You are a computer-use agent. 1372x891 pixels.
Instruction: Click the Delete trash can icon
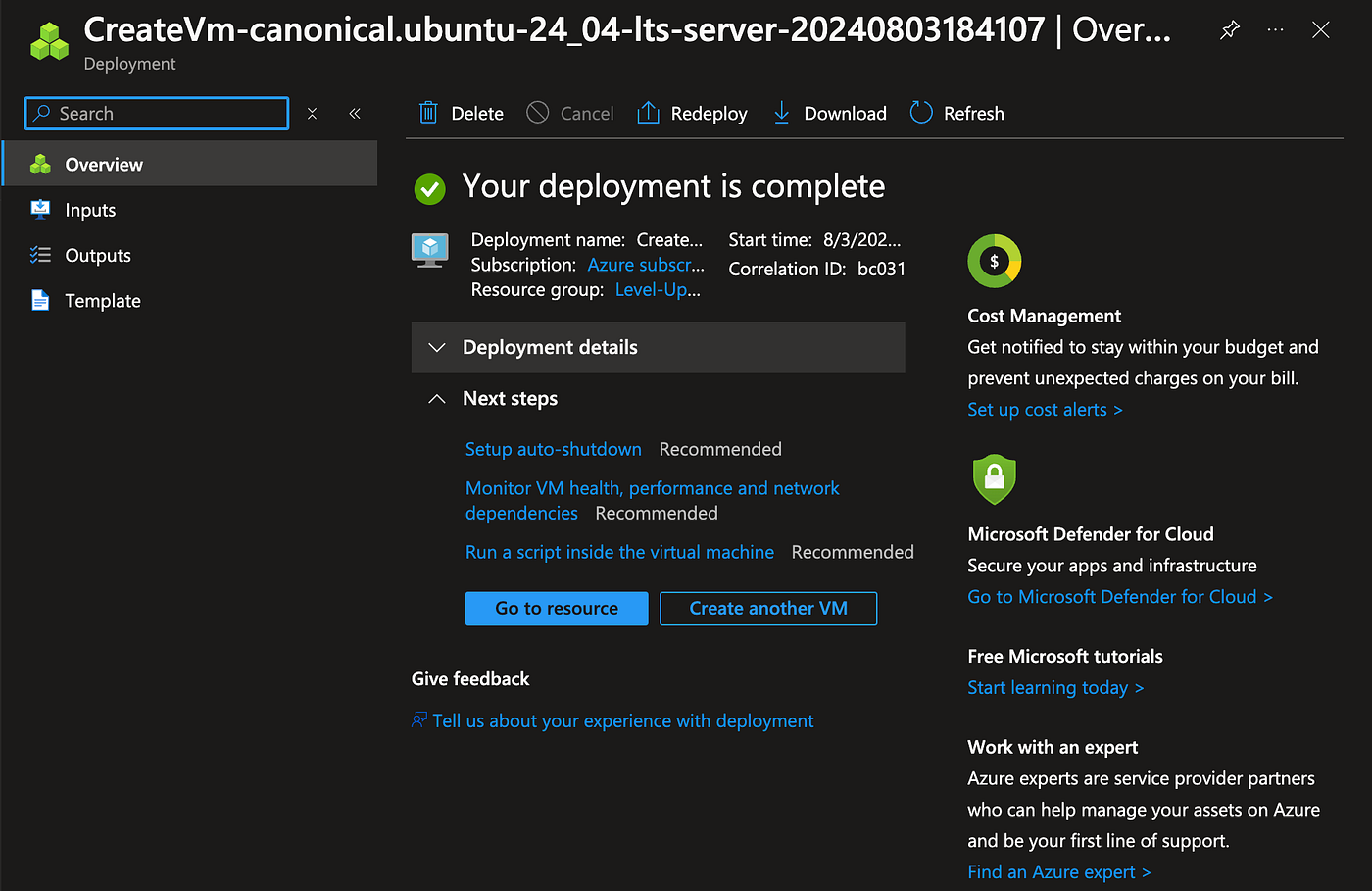click(428, 113)
